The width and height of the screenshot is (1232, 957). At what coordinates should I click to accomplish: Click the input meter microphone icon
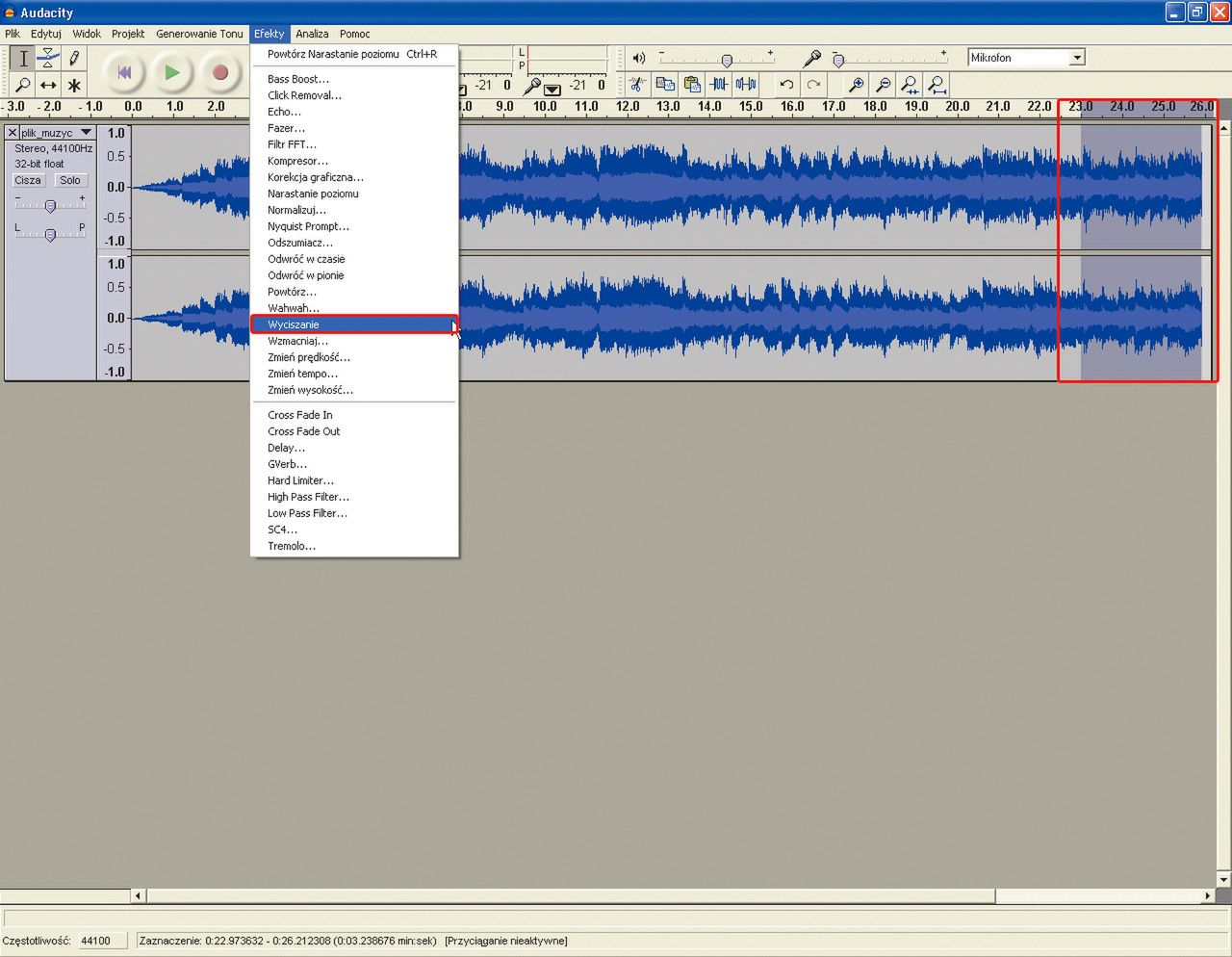[x=532, y=85]
